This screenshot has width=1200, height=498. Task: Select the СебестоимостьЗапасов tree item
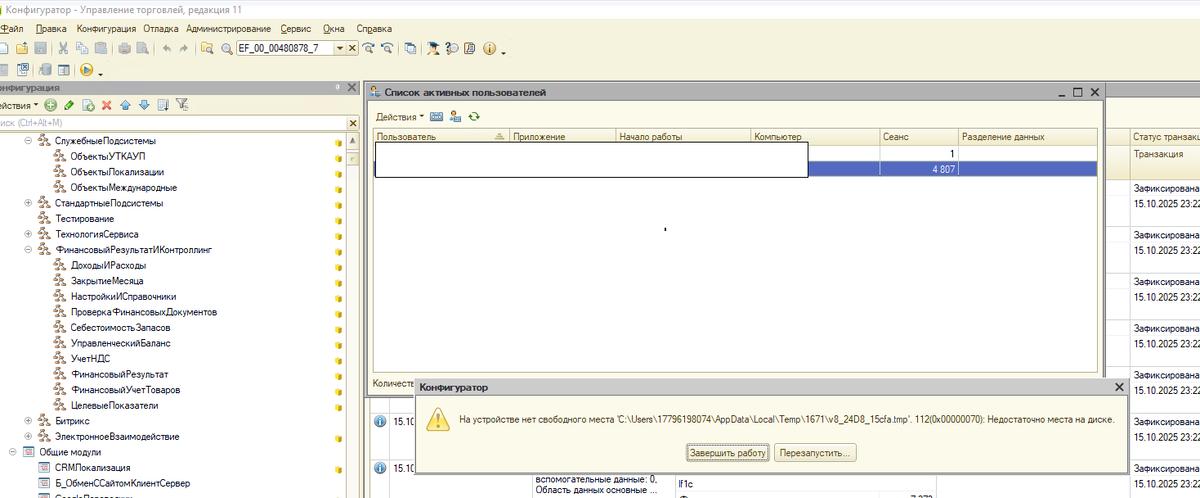[120, 327]
